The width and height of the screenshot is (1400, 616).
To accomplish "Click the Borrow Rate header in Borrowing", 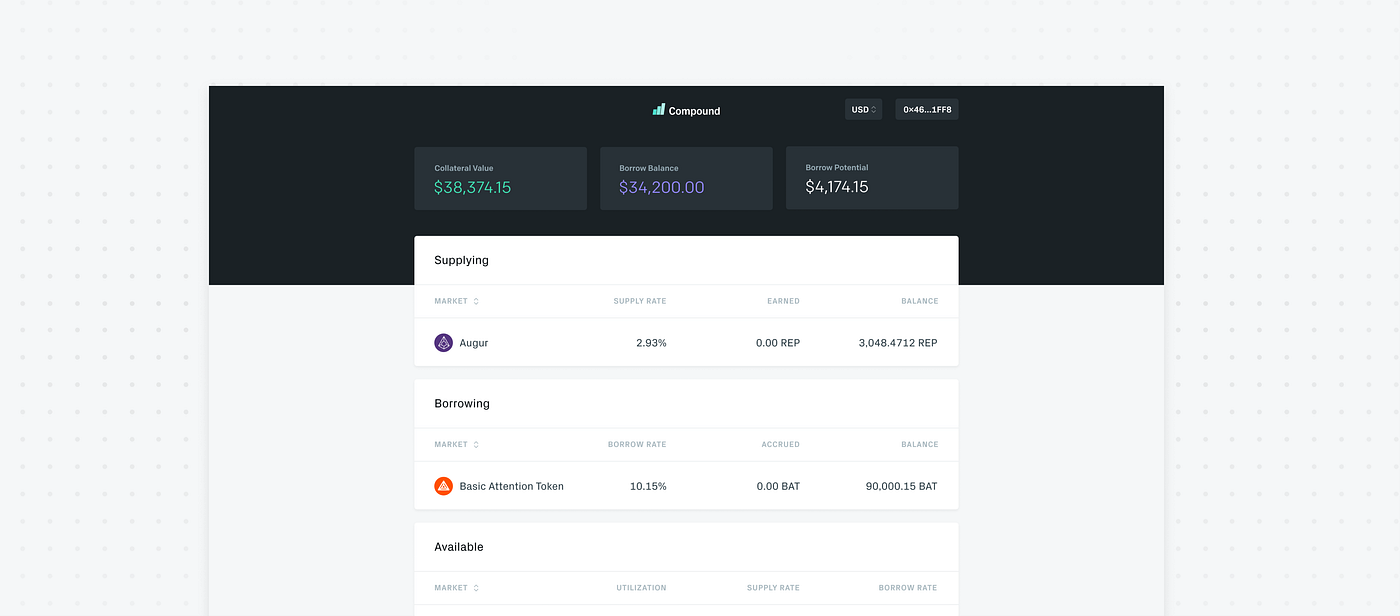I will pyautogui.click(x=637, y=444).
